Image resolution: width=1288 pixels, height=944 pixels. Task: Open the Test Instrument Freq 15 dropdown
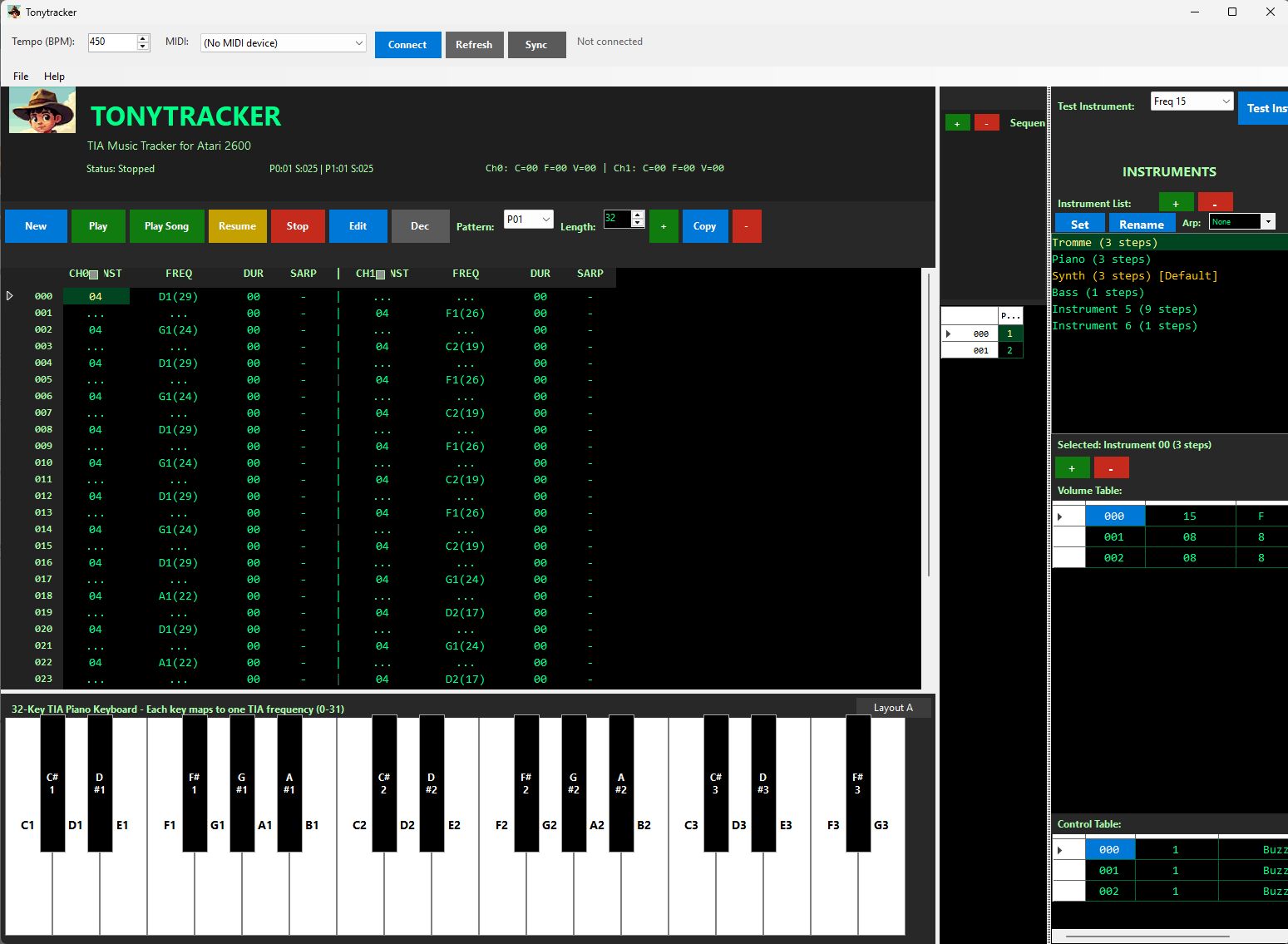click(1191, 101)
